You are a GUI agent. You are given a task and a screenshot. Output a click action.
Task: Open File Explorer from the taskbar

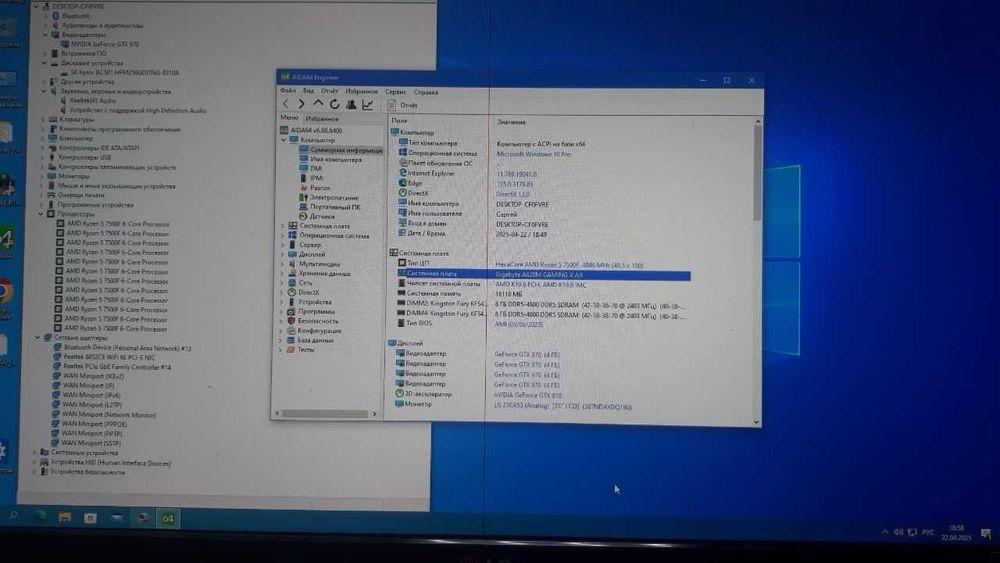coord(64,517)
